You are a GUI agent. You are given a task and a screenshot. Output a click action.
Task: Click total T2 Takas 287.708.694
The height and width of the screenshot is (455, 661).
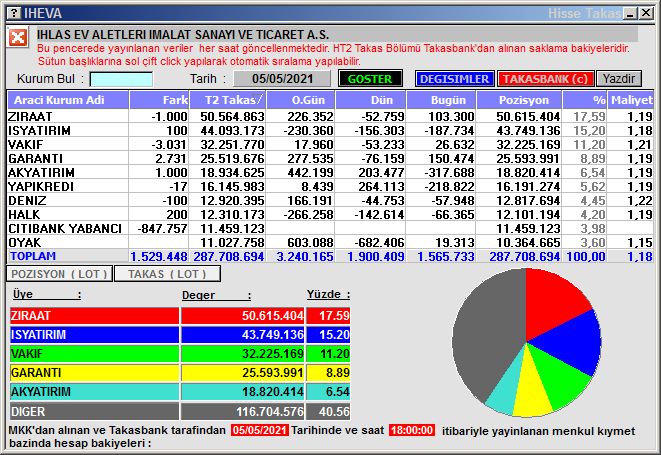[229, 256]
